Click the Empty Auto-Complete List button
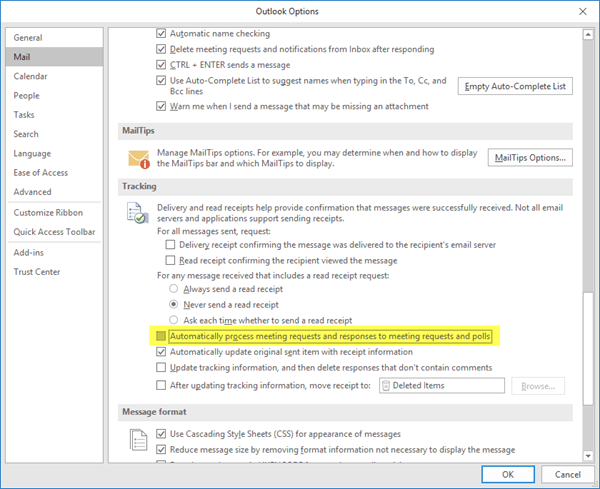Screen dimensions: 600x489 click(517, 86)
